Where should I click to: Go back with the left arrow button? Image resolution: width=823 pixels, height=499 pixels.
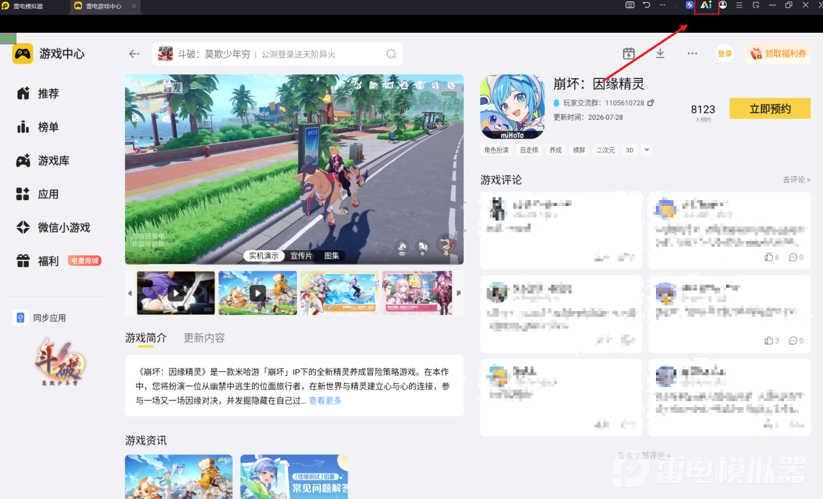[x=134, y=54]
